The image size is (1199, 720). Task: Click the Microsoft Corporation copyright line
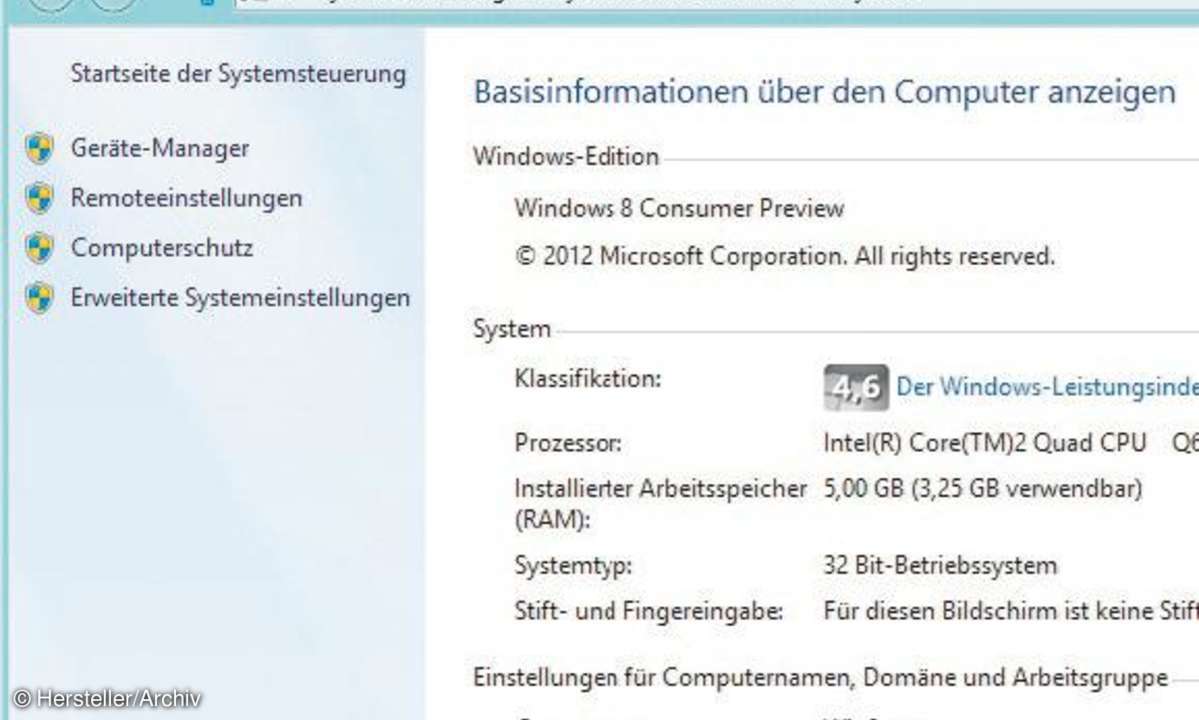click(785, 256)
